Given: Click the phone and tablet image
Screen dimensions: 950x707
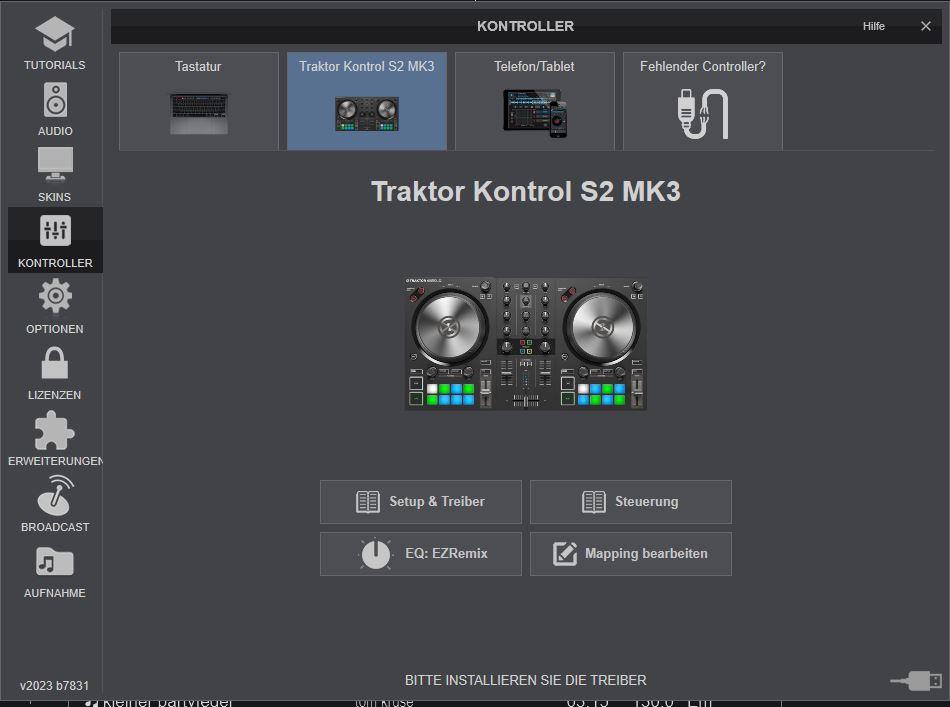Looking at the screenshot, I should click(x=534, y=113).
